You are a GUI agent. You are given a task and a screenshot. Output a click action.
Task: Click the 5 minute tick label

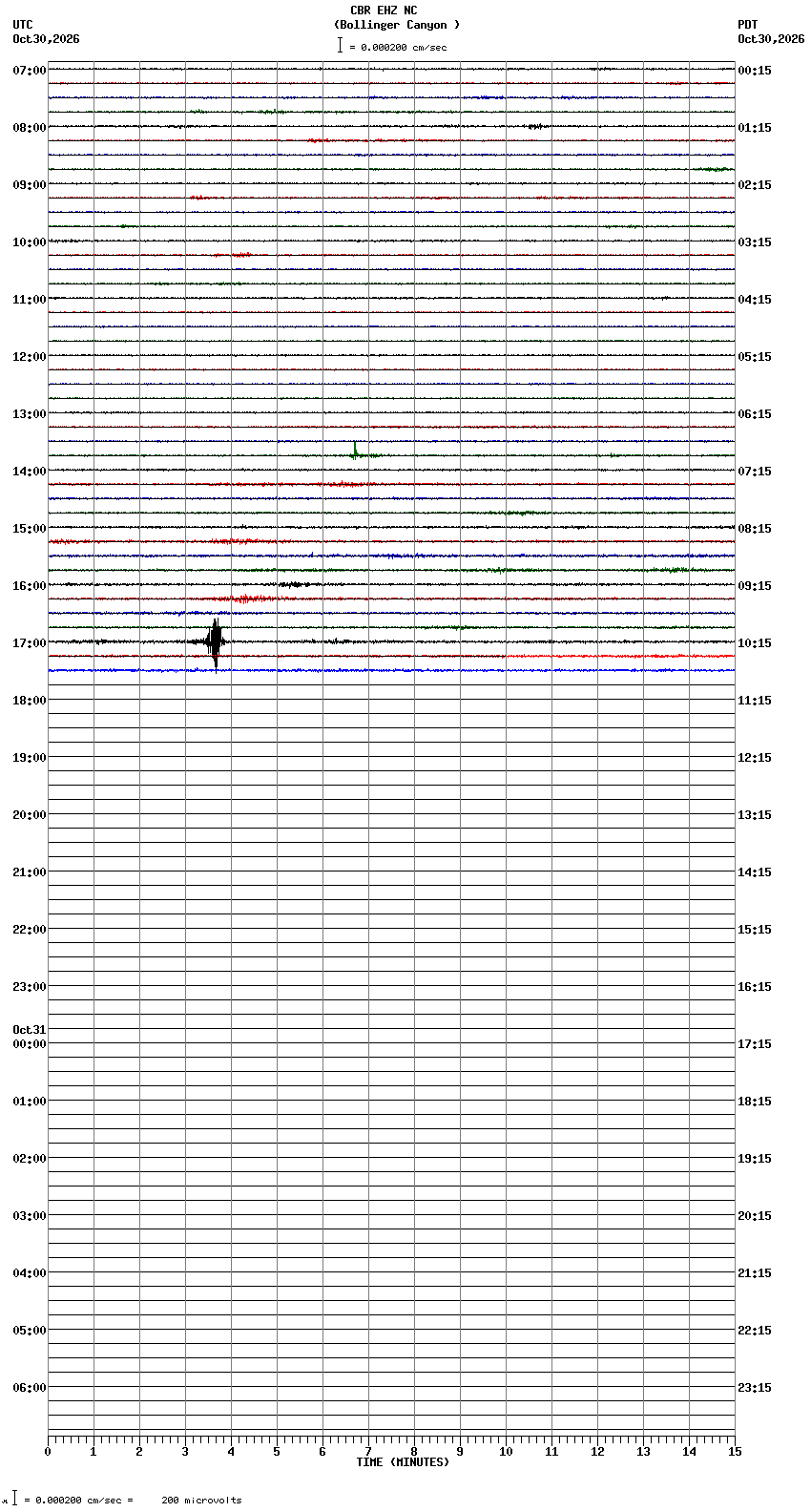pos(277,1452)
